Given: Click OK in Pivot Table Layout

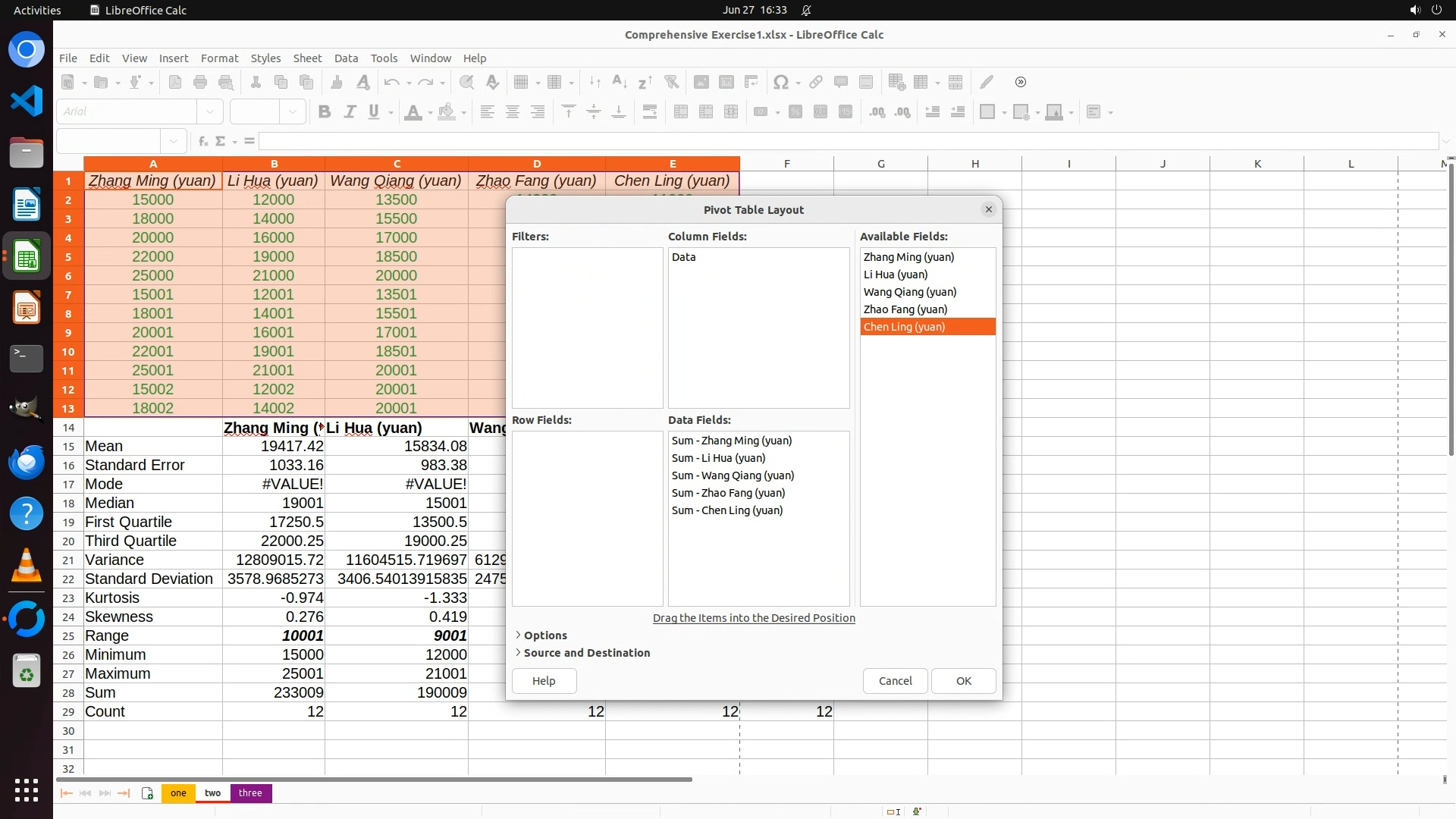Looking at the screenshot, I should click(x=963, y=681).
